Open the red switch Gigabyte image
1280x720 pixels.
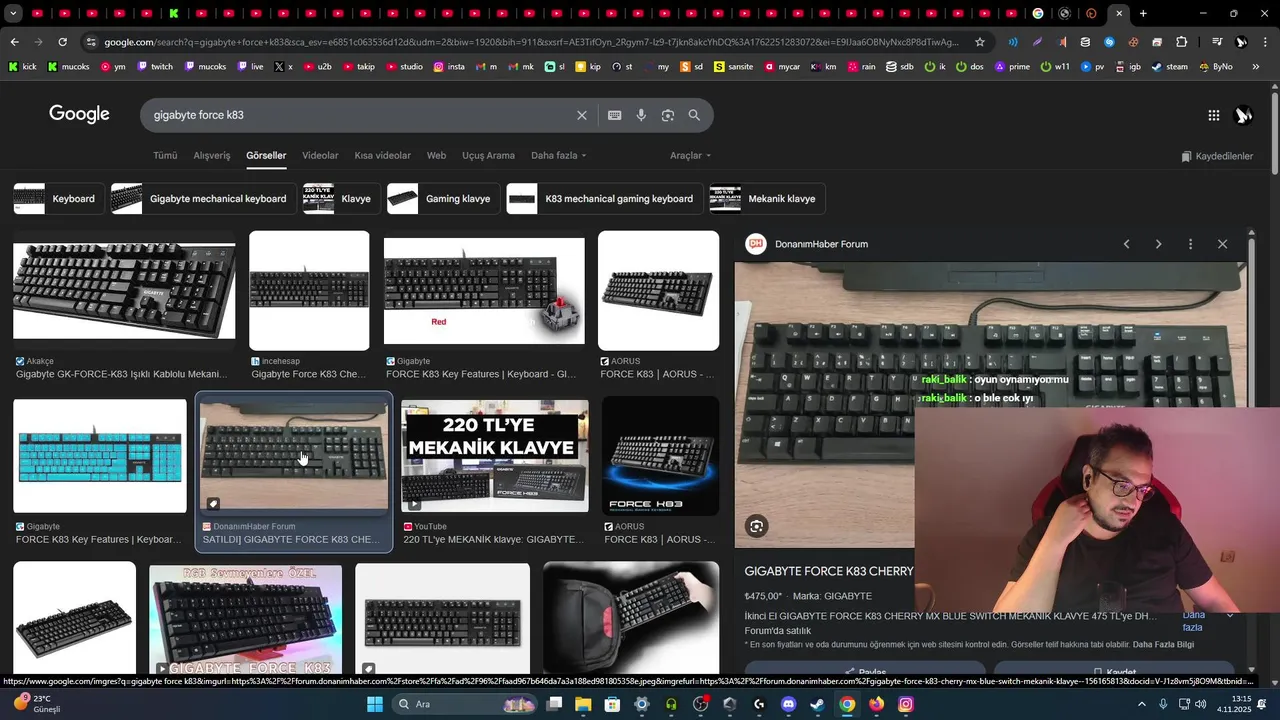(484, 290)
